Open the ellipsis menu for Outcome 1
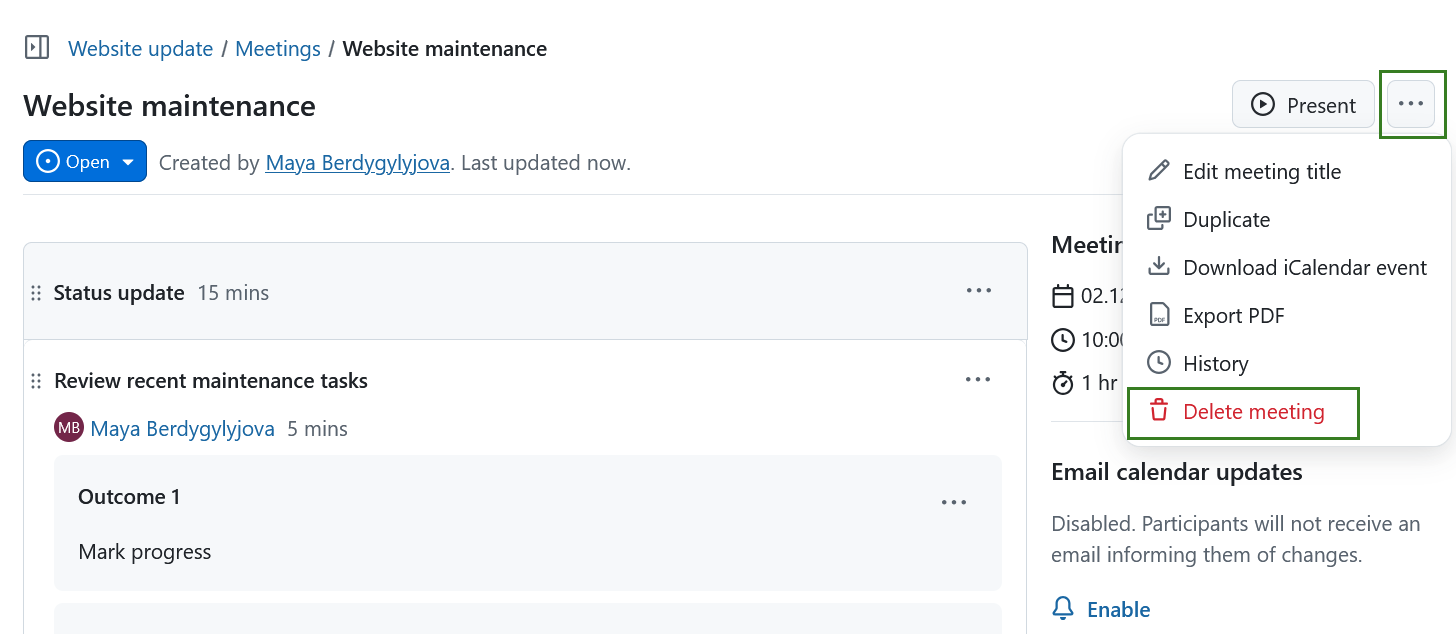Screen dimensions: 1456x634 (x=954, y=501)
